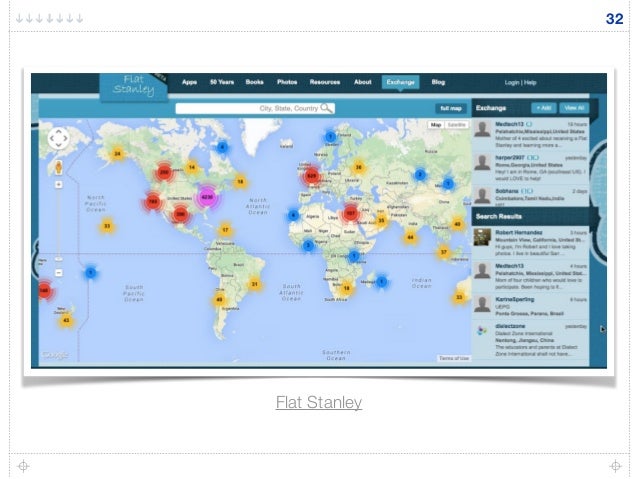
Task: Click the yellow 43 cluster near New Zealand
Action: [x=66, y=320]
